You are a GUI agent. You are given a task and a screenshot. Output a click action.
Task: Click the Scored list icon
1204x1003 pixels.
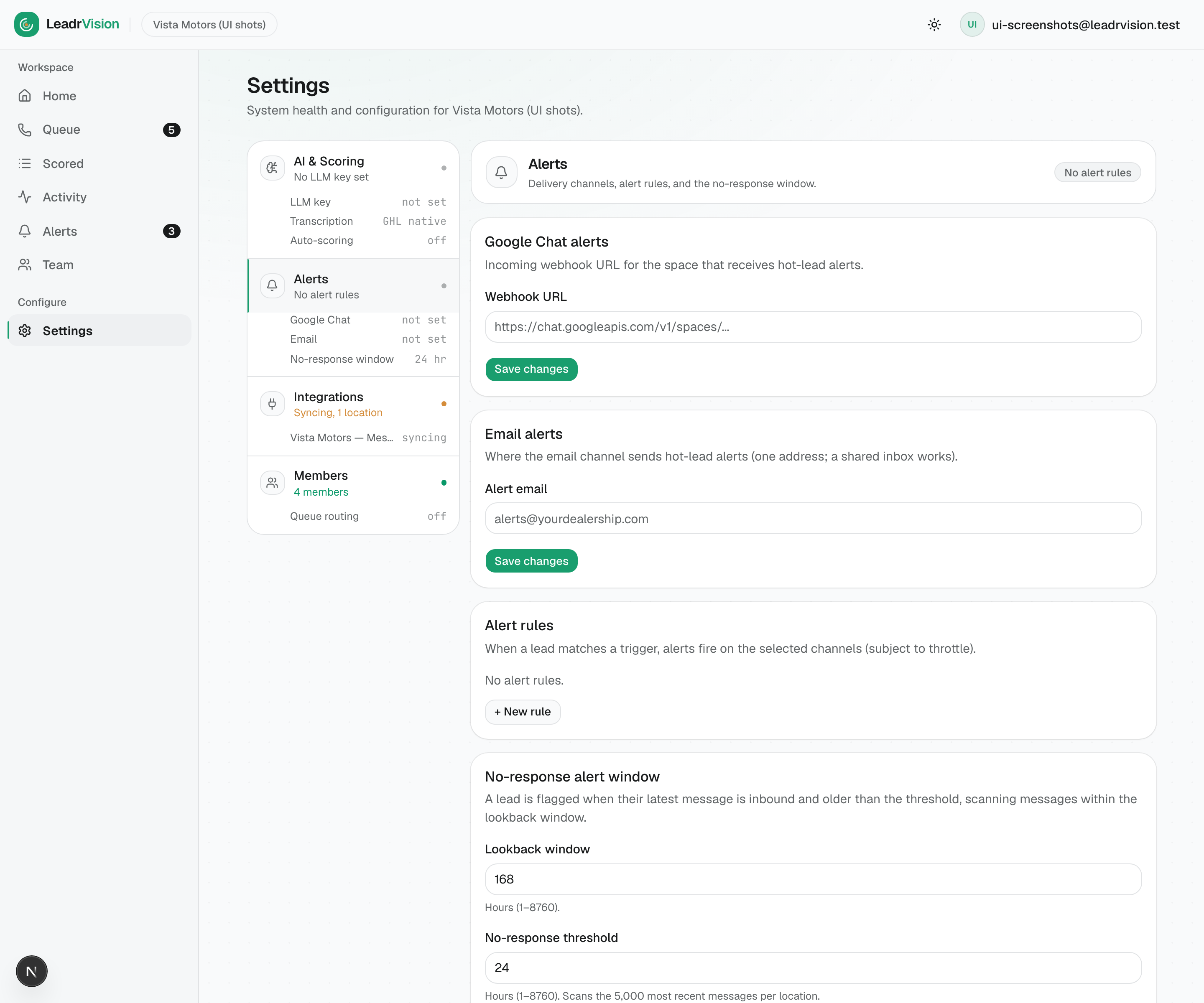(x=25, y=163)
